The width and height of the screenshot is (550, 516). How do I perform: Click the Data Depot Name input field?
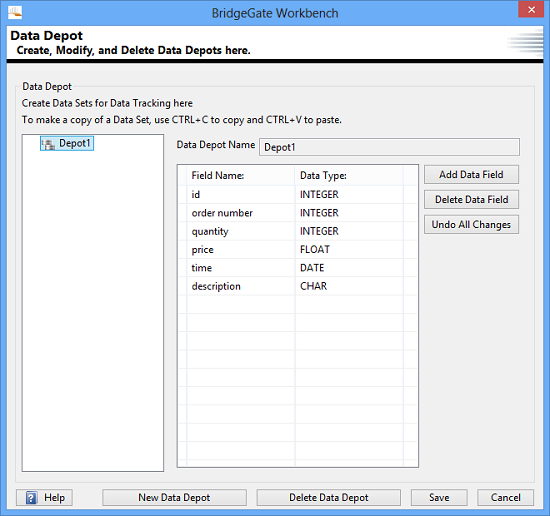tap(389, 147)
